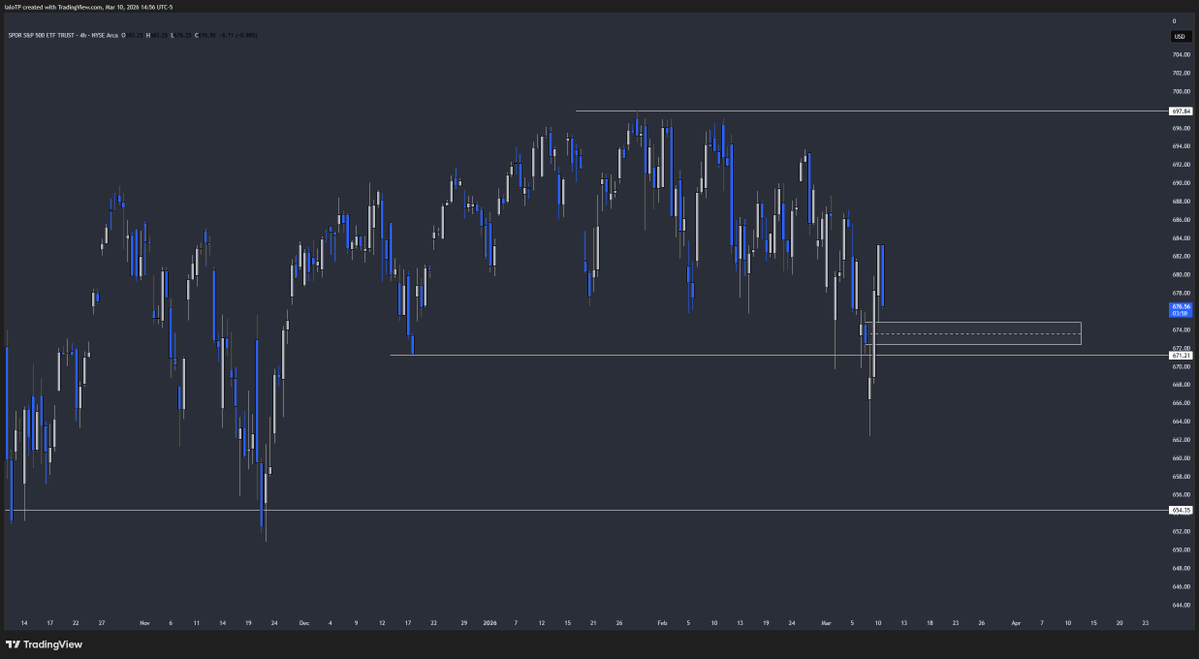
Task: Select the 671.21 price label
Action: click(x=1181, y=355)
